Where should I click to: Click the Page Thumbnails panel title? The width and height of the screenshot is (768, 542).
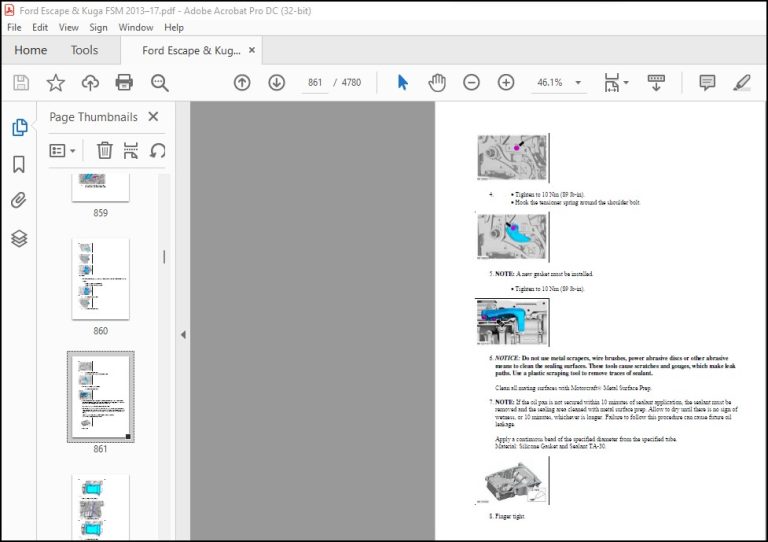coord(93,117)
